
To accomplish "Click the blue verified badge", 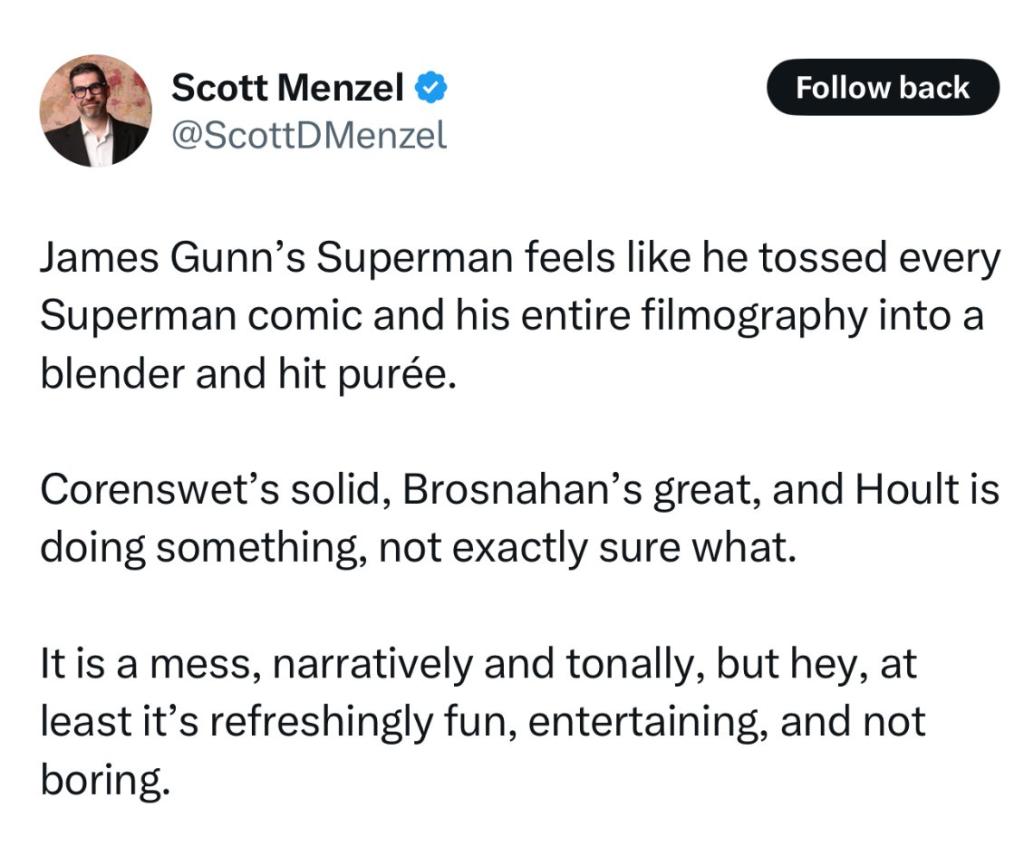I will [431, 87].
